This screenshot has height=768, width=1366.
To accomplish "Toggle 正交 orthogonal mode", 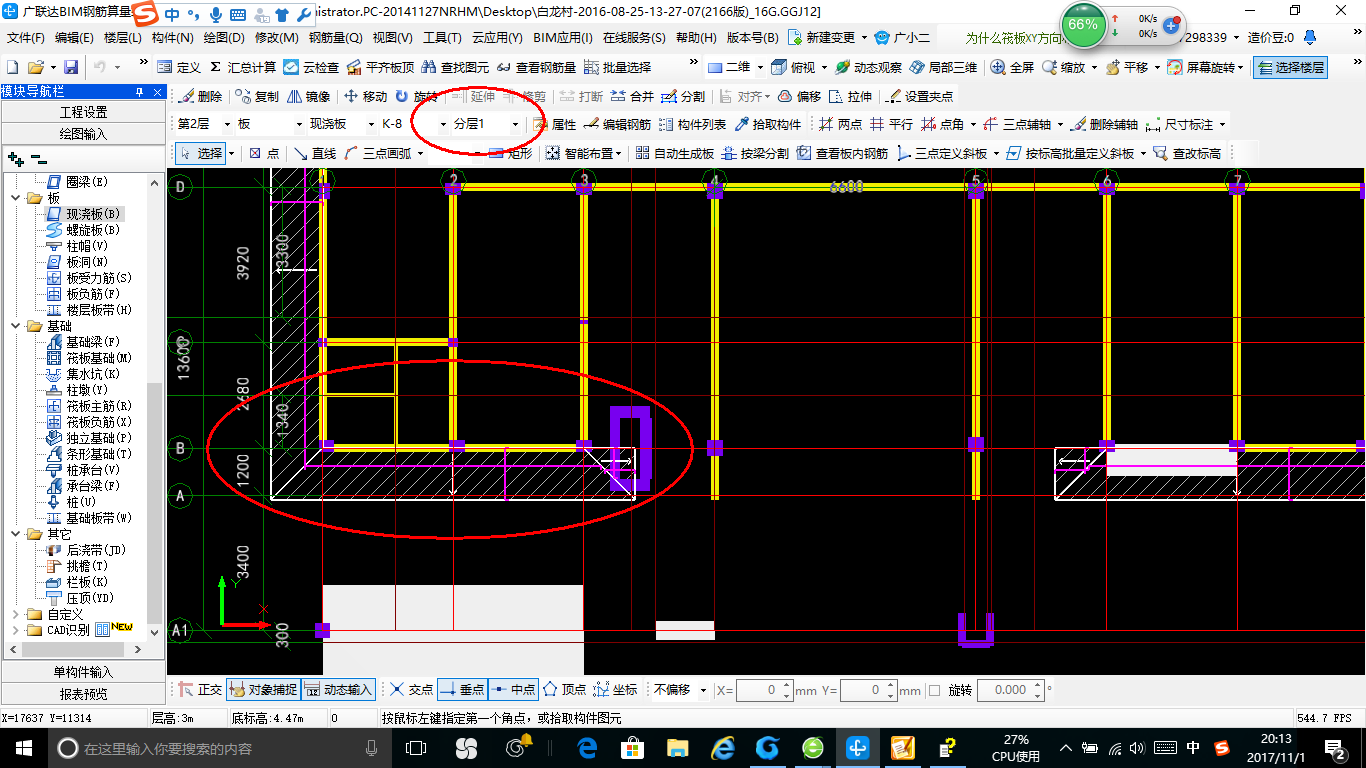I will [x=201, y=690].
